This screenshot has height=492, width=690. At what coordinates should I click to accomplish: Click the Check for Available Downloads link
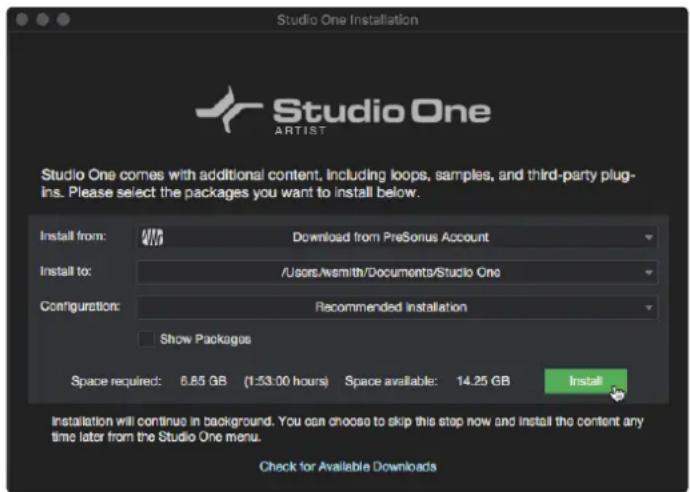(348, 466)
